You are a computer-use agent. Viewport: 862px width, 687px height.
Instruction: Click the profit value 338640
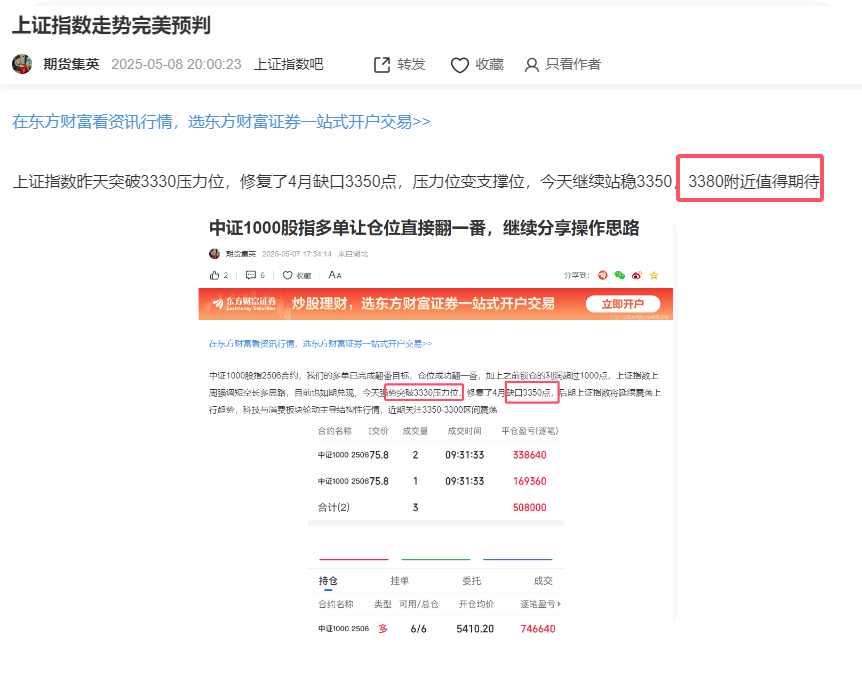529,455
